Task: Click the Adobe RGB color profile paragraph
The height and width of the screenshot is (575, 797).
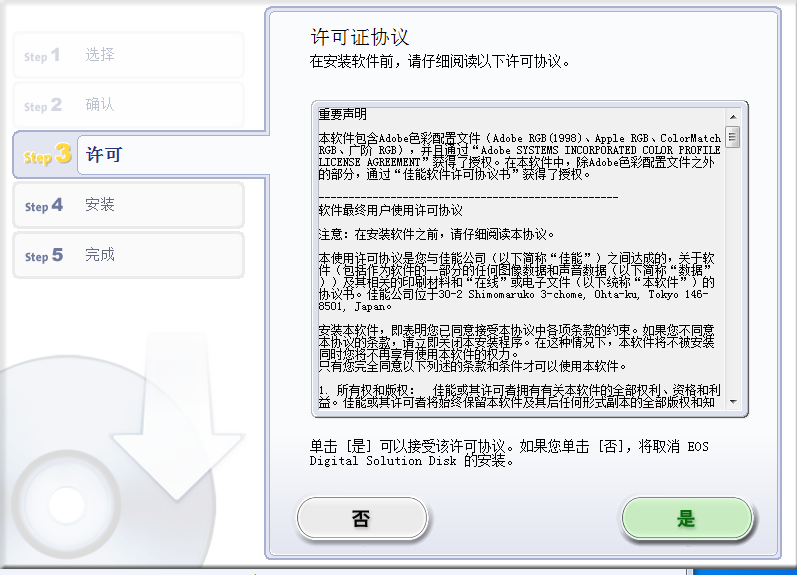Action: (x=519, y=155)
